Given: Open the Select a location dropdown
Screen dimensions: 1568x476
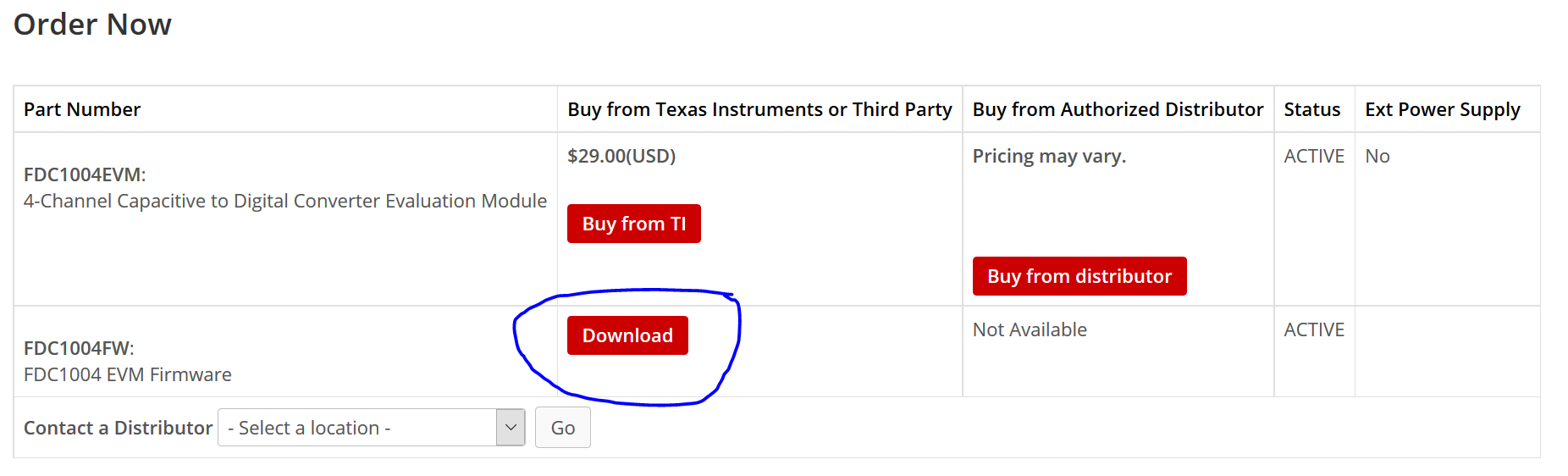Looking at the screenshot, I should pos(371,428).
